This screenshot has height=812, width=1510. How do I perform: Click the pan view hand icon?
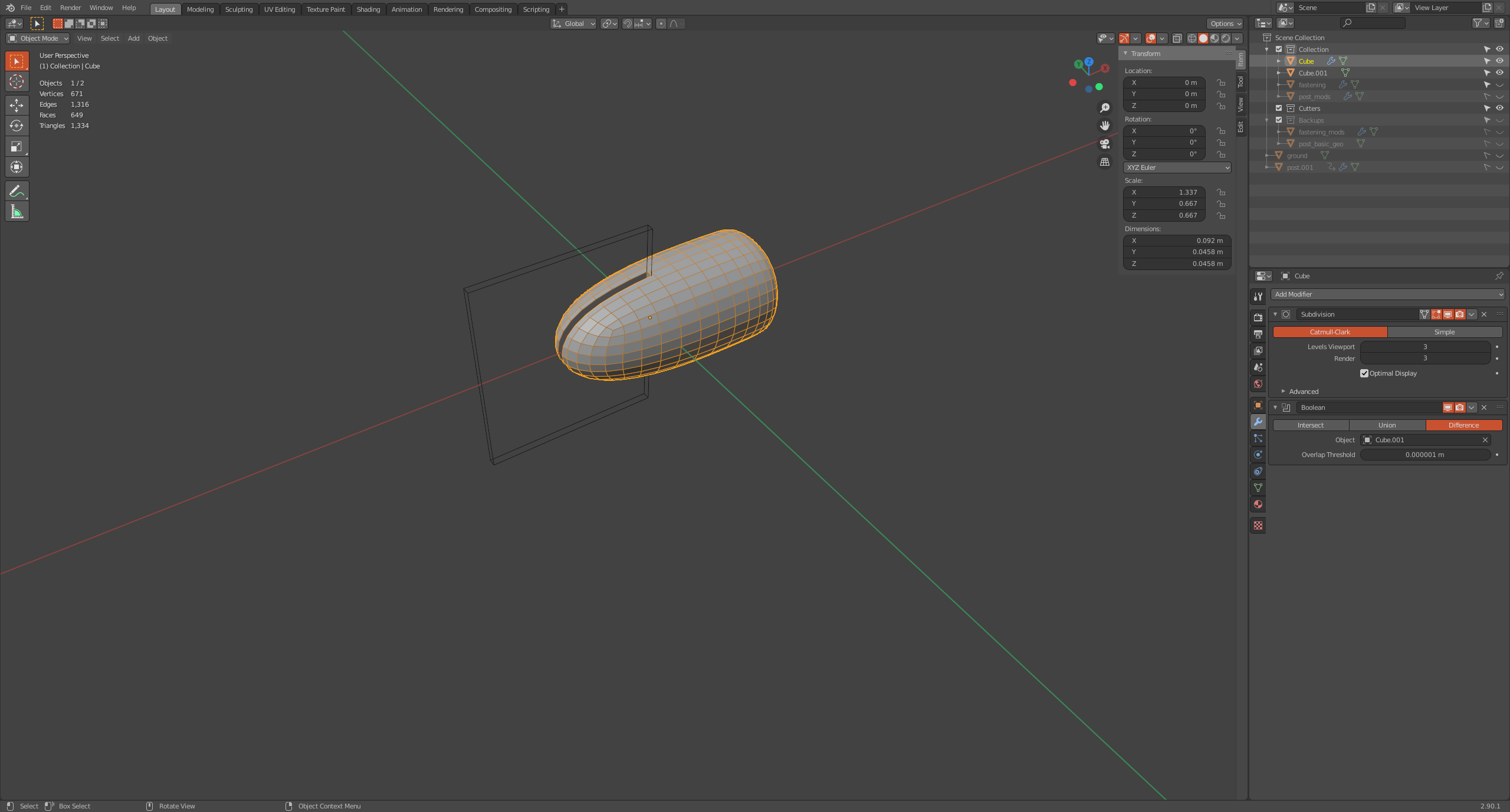pyautogui.click(x=1105, y=126)
